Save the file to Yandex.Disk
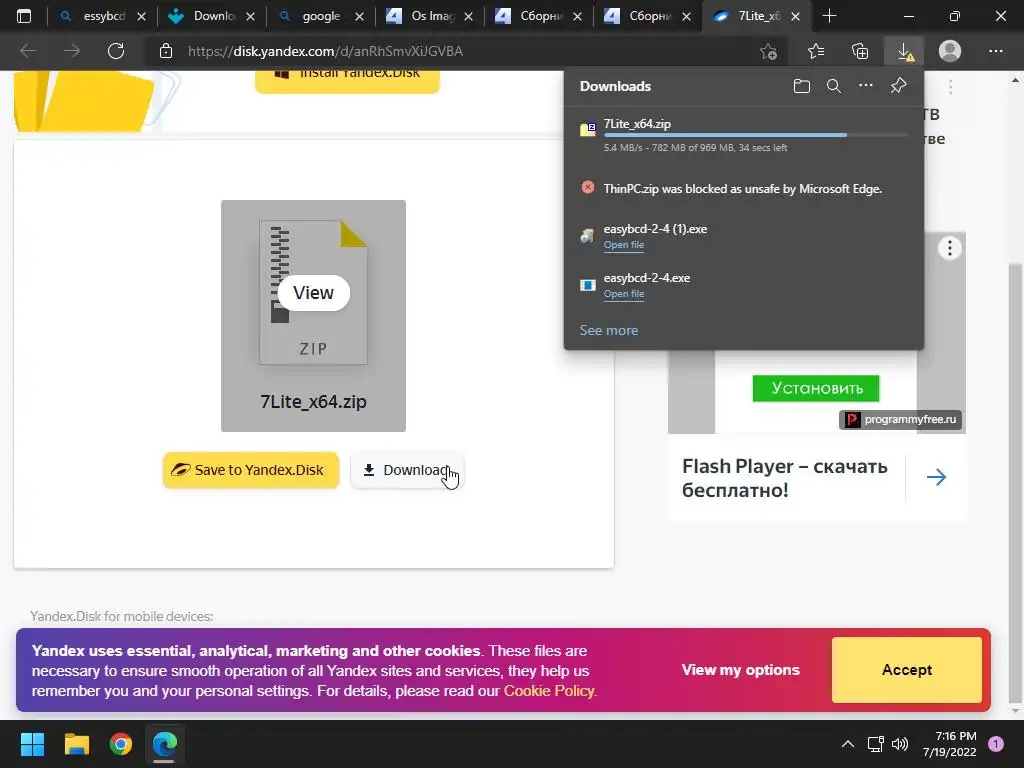The height and width of the screenshot is (768, 1024). click(x=251, y=470)
